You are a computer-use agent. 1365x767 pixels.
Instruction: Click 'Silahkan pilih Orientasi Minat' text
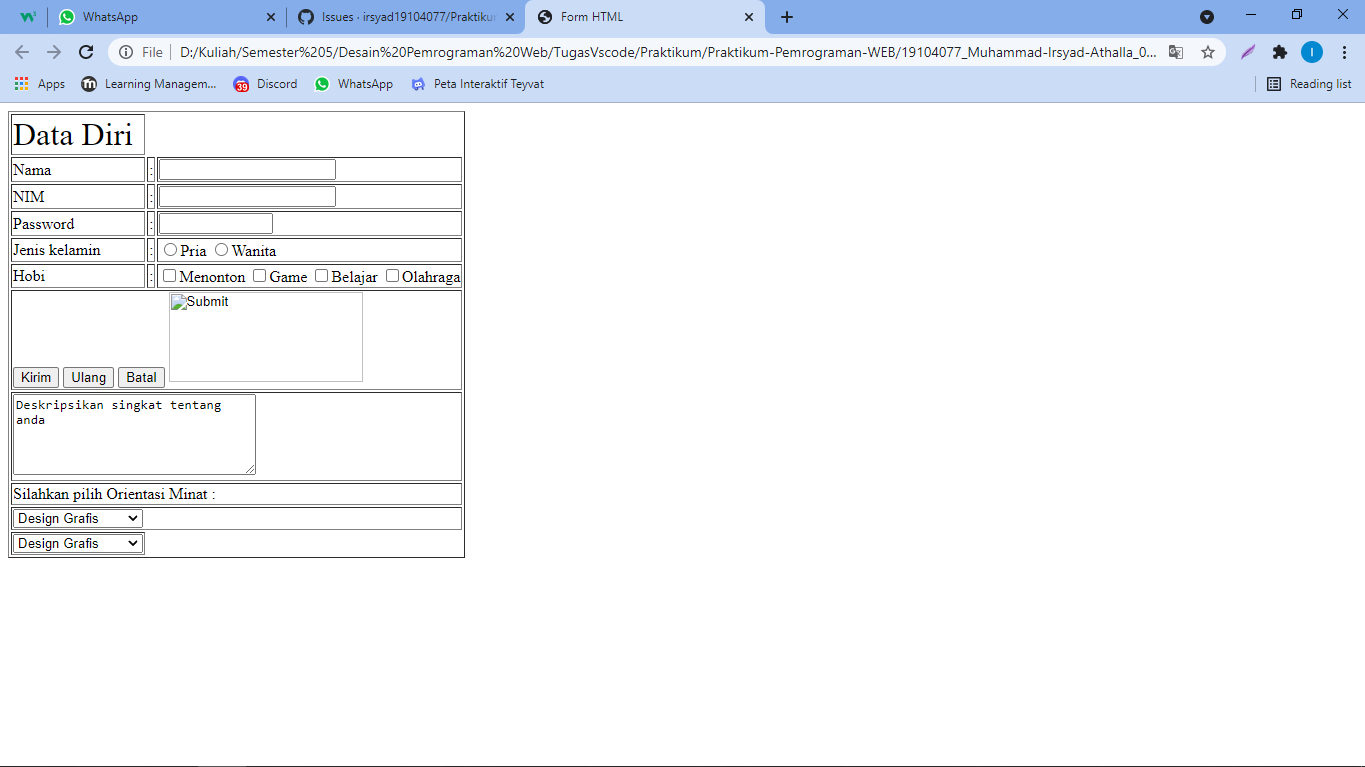114,494
